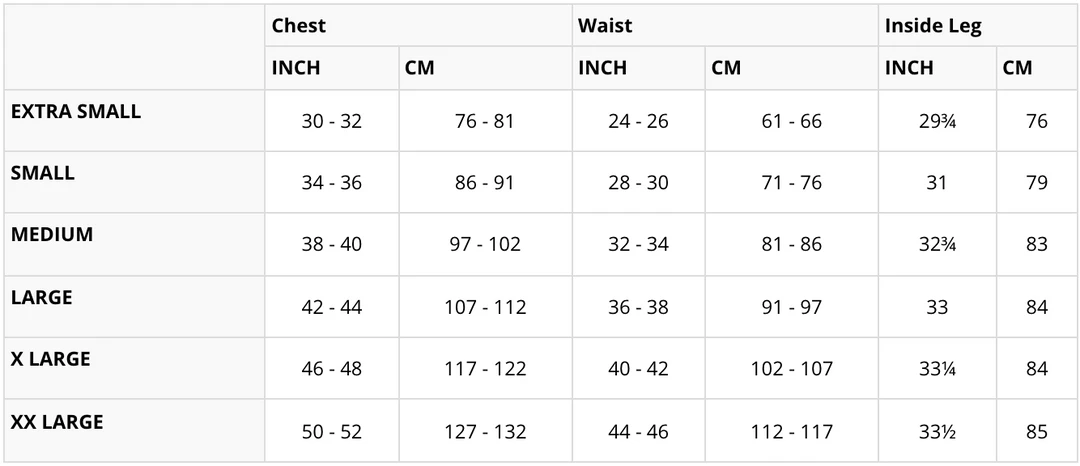Select the LARGE row label

(42, 297)
